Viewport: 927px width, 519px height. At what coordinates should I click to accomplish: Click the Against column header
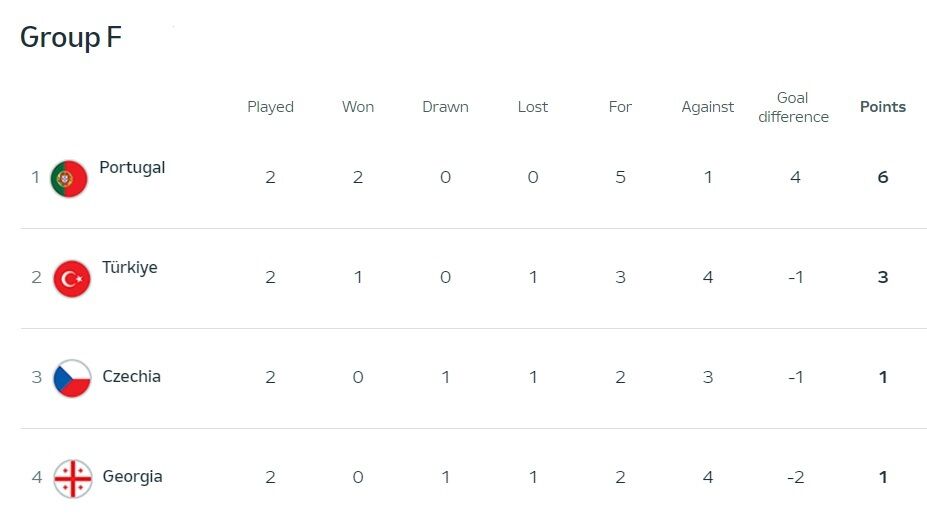tap(707, 107)
